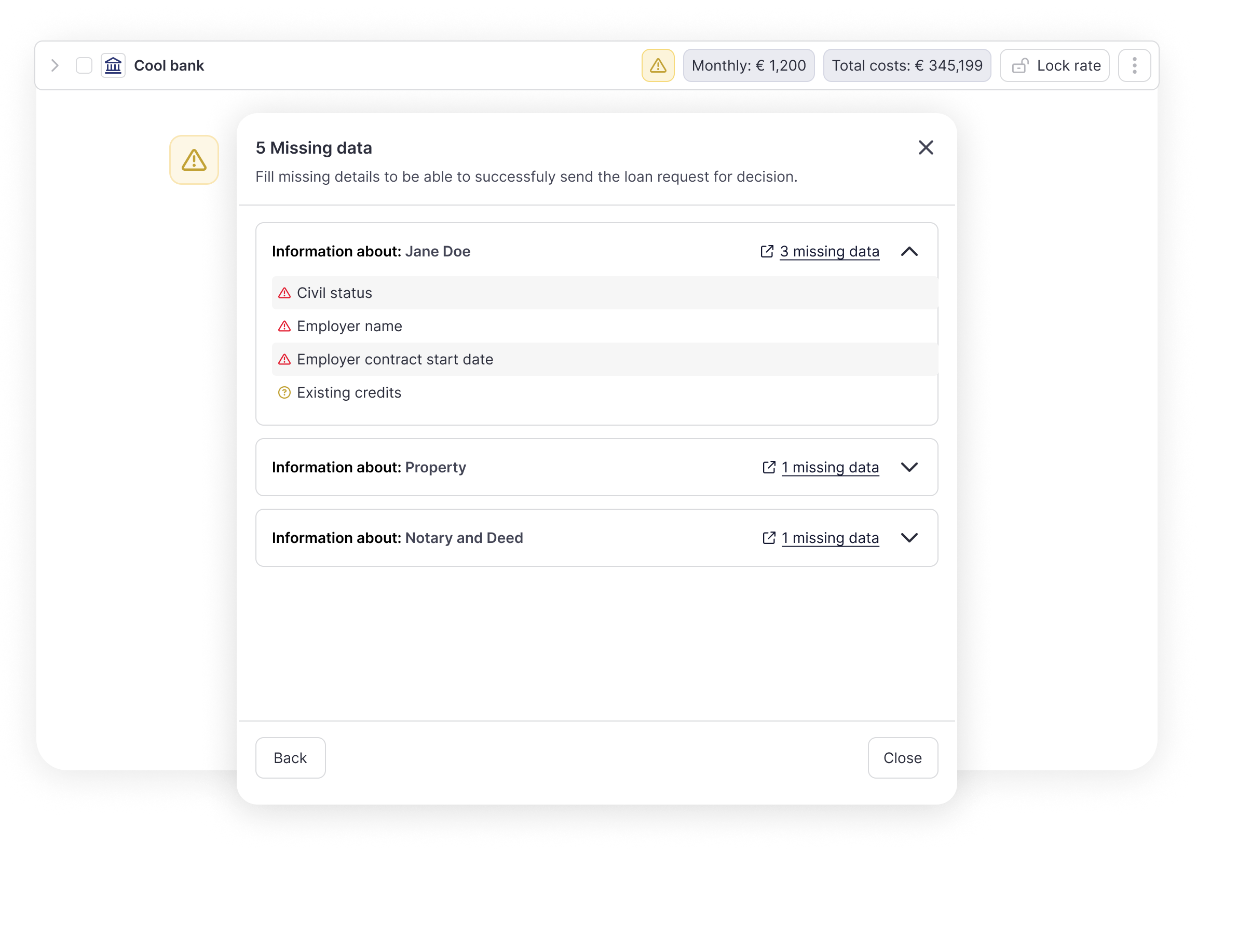Screen dimensions: 1251x952
Task: Click the external link icon for Jane Doe
Action: point(767,252)
